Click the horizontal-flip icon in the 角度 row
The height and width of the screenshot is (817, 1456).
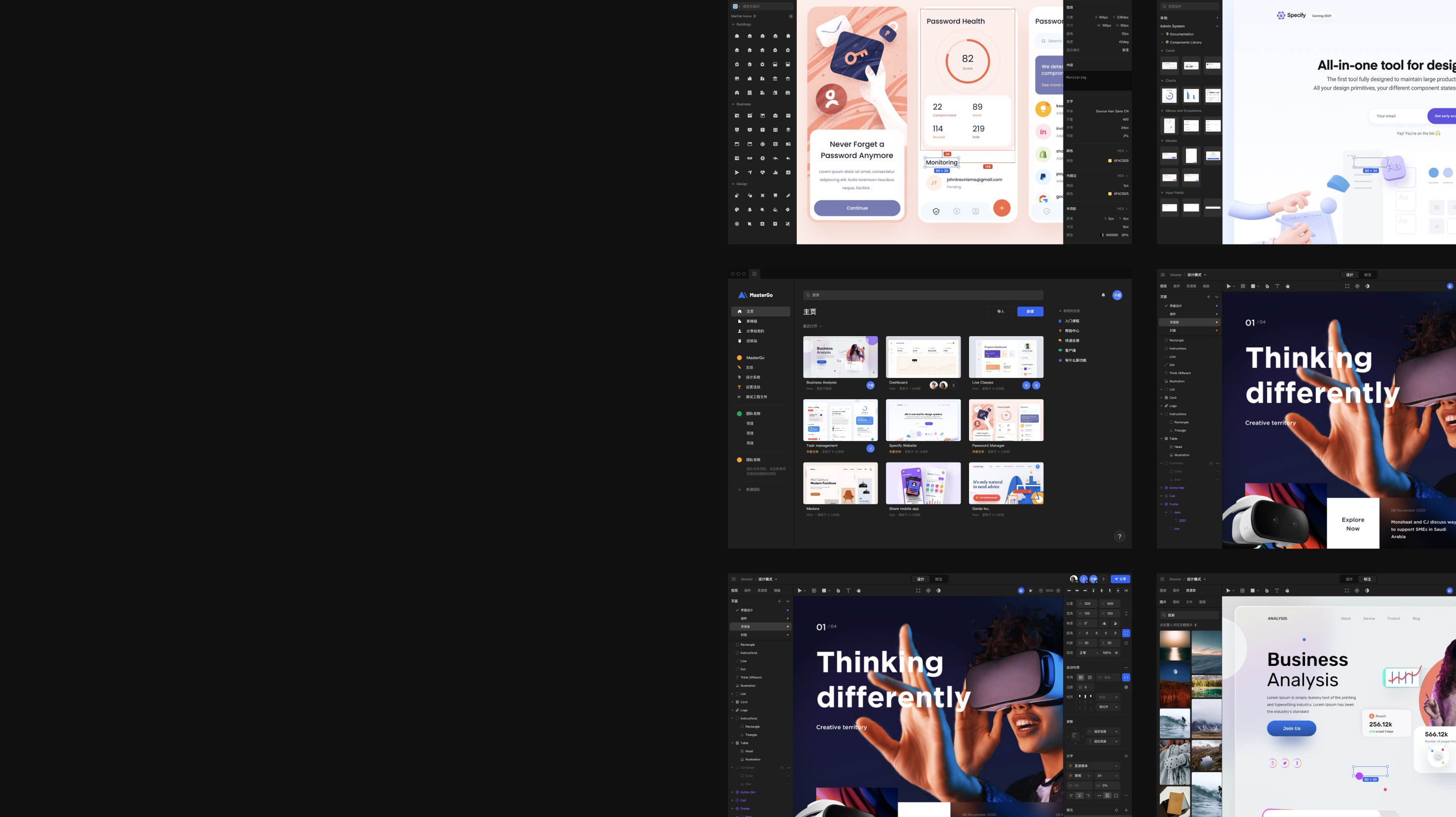(x=1104, y=623)
